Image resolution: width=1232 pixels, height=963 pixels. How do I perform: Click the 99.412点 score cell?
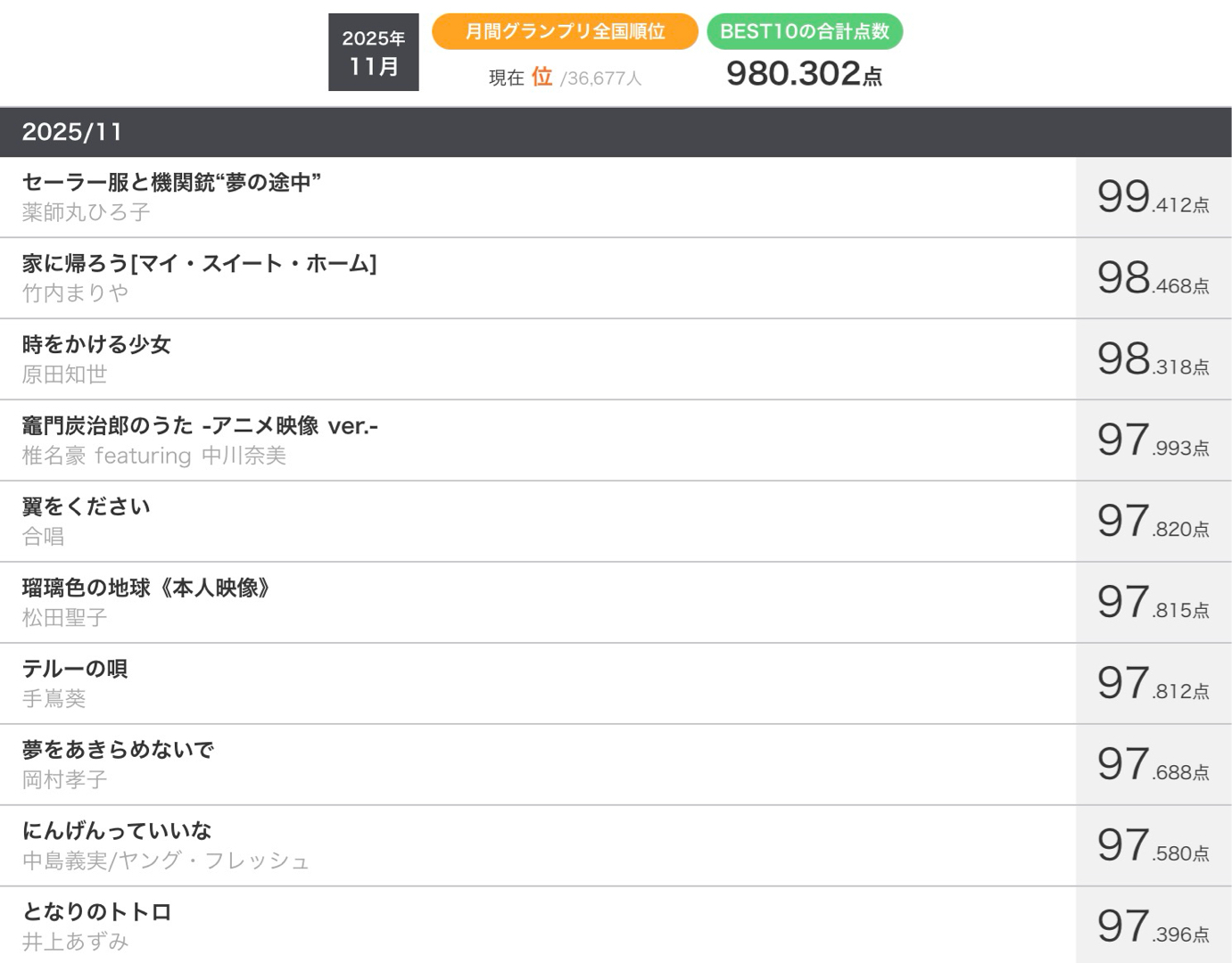coord(1153,198)
